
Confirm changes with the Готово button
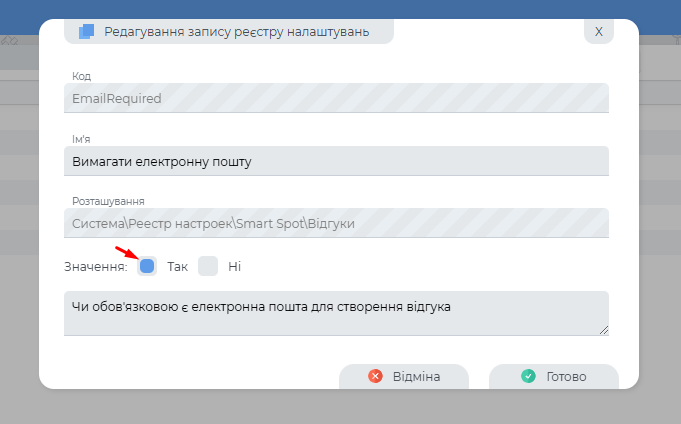click(553, 377)
